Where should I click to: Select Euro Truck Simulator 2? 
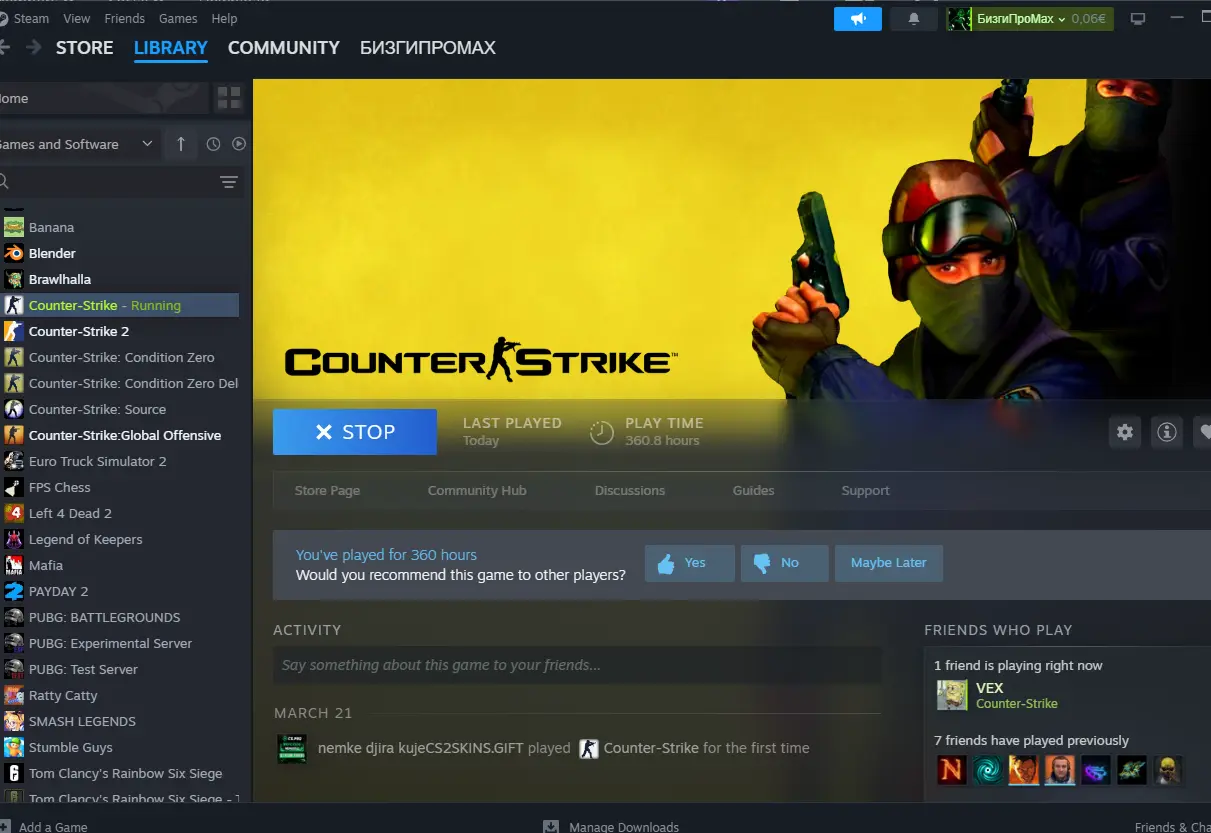[120, 461]
